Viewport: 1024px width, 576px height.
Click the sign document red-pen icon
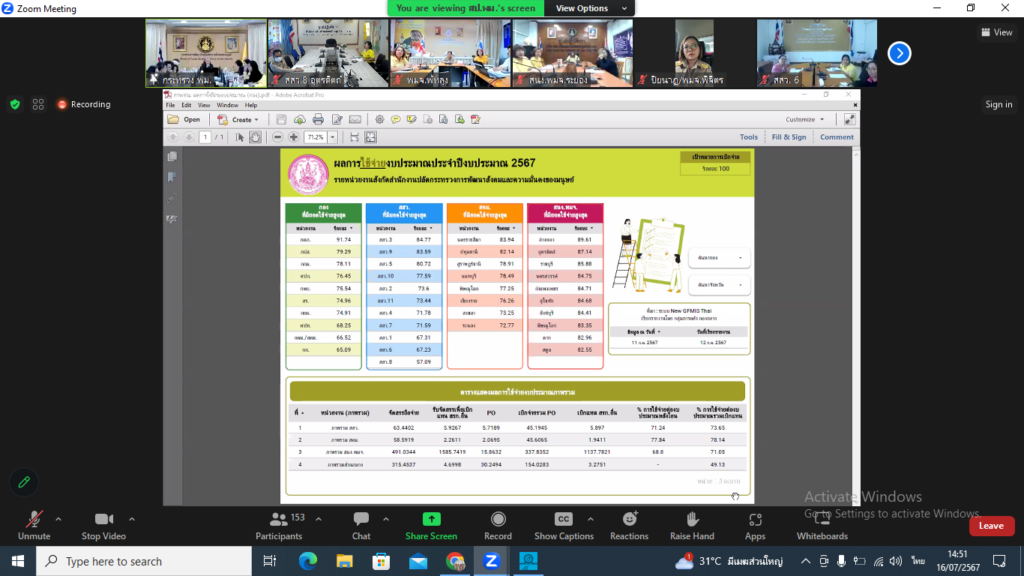tap(475, 120)
